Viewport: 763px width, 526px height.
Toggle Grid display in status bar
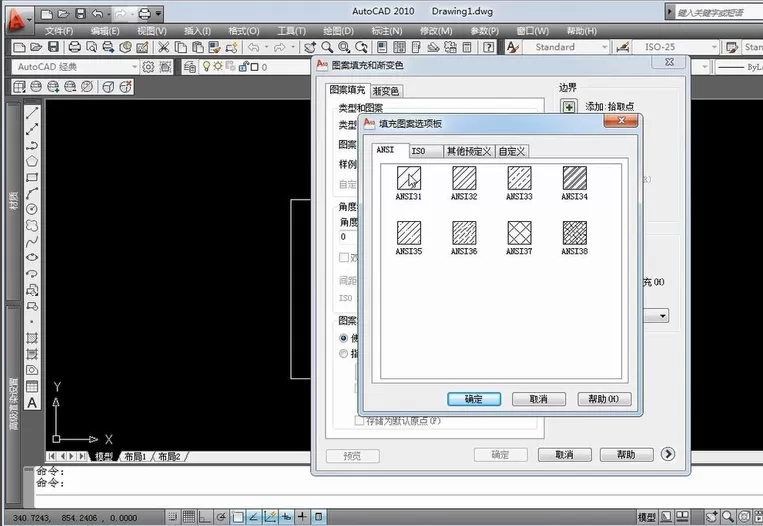[x=188, y=517]
